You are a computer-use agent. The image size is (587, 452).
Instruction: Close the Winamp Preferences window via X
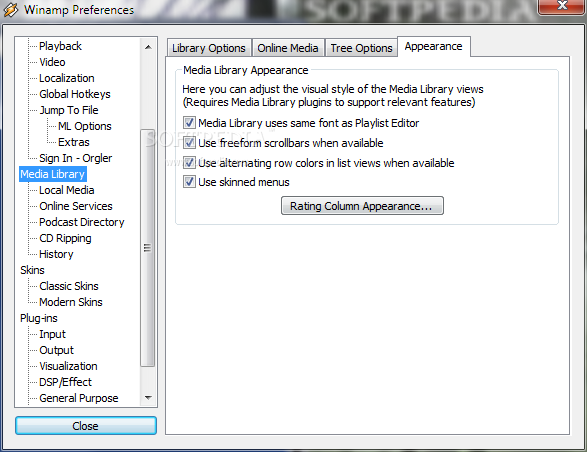coord(562,6)
